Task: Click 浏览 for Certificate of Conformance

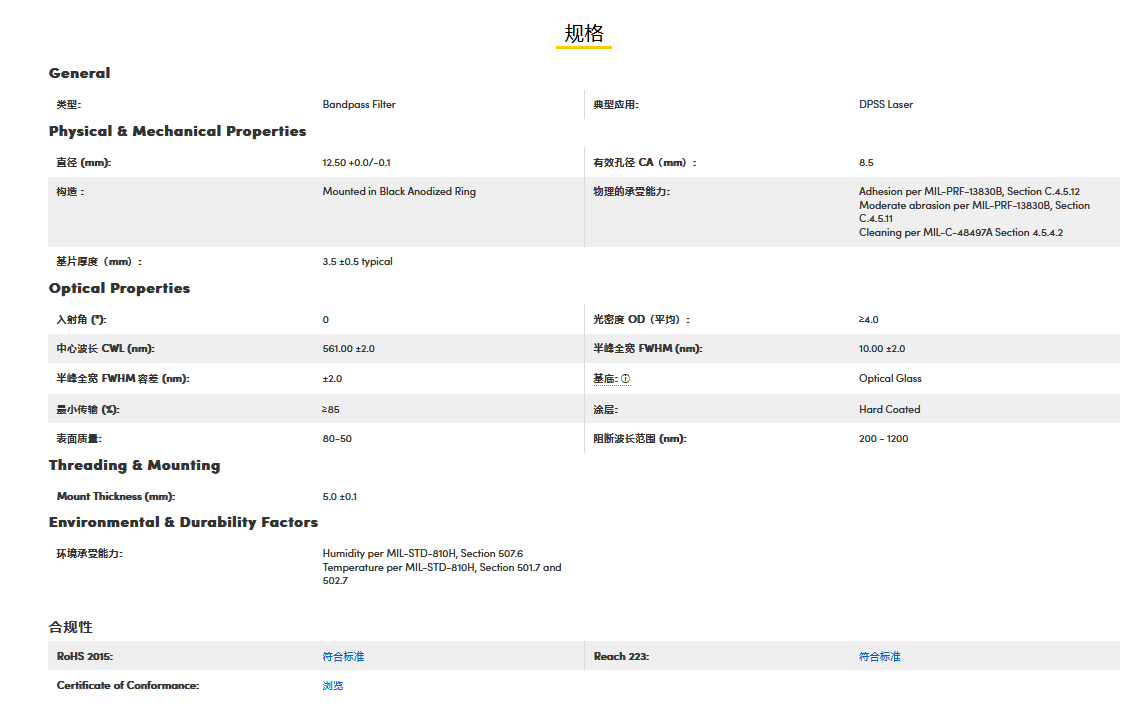Action: point(333,685)
